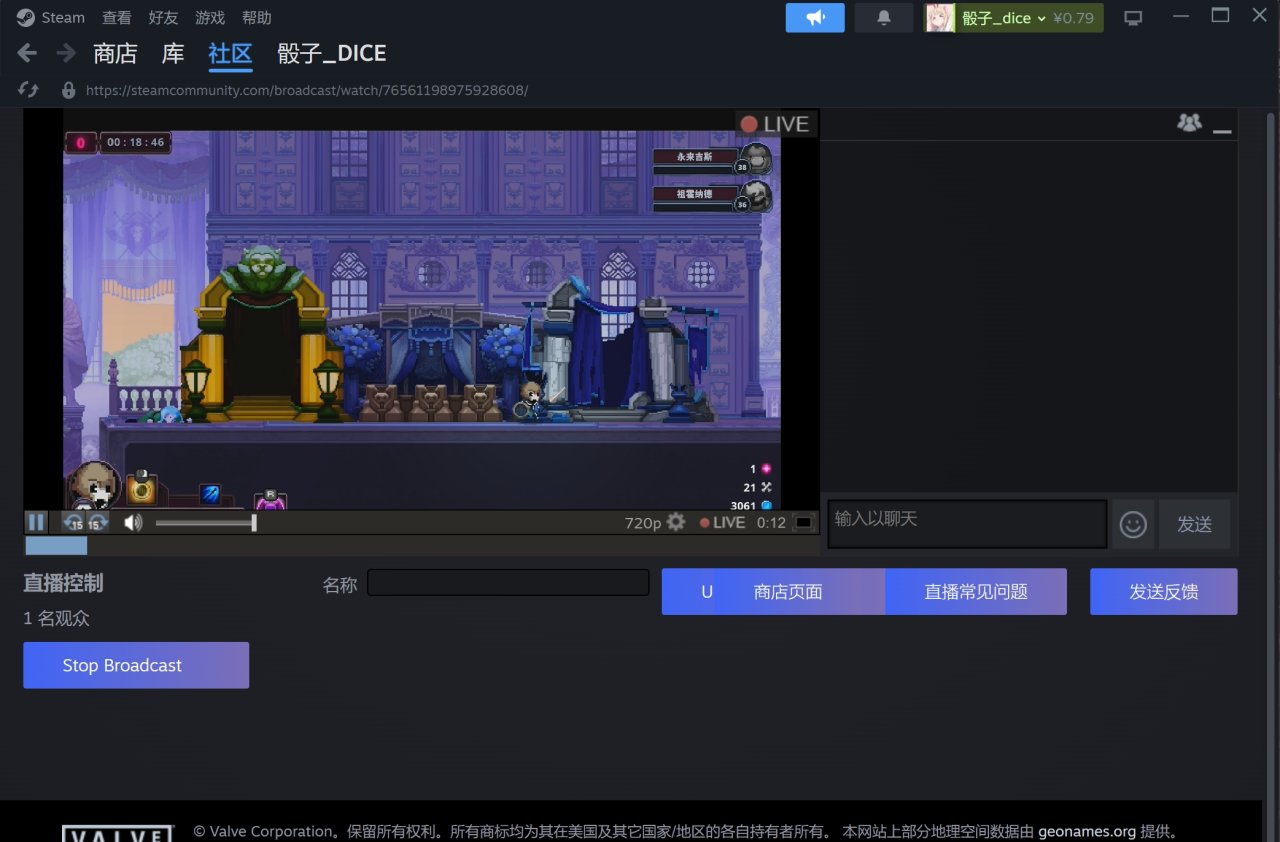Open the 骰子_DICE profile tab
Viewport: 1280px width, 842px height.
click(x=332, y=54)
